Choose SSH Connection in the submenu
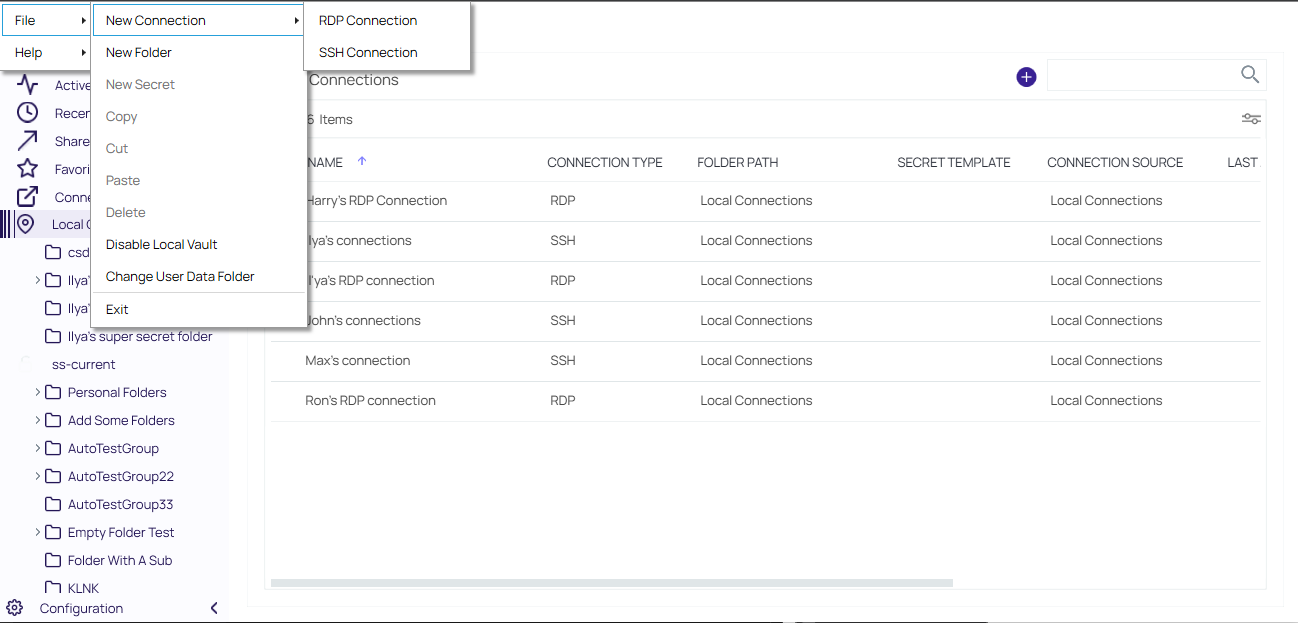Viewport: 1298px width, 623px height. [x=368, y=52]
